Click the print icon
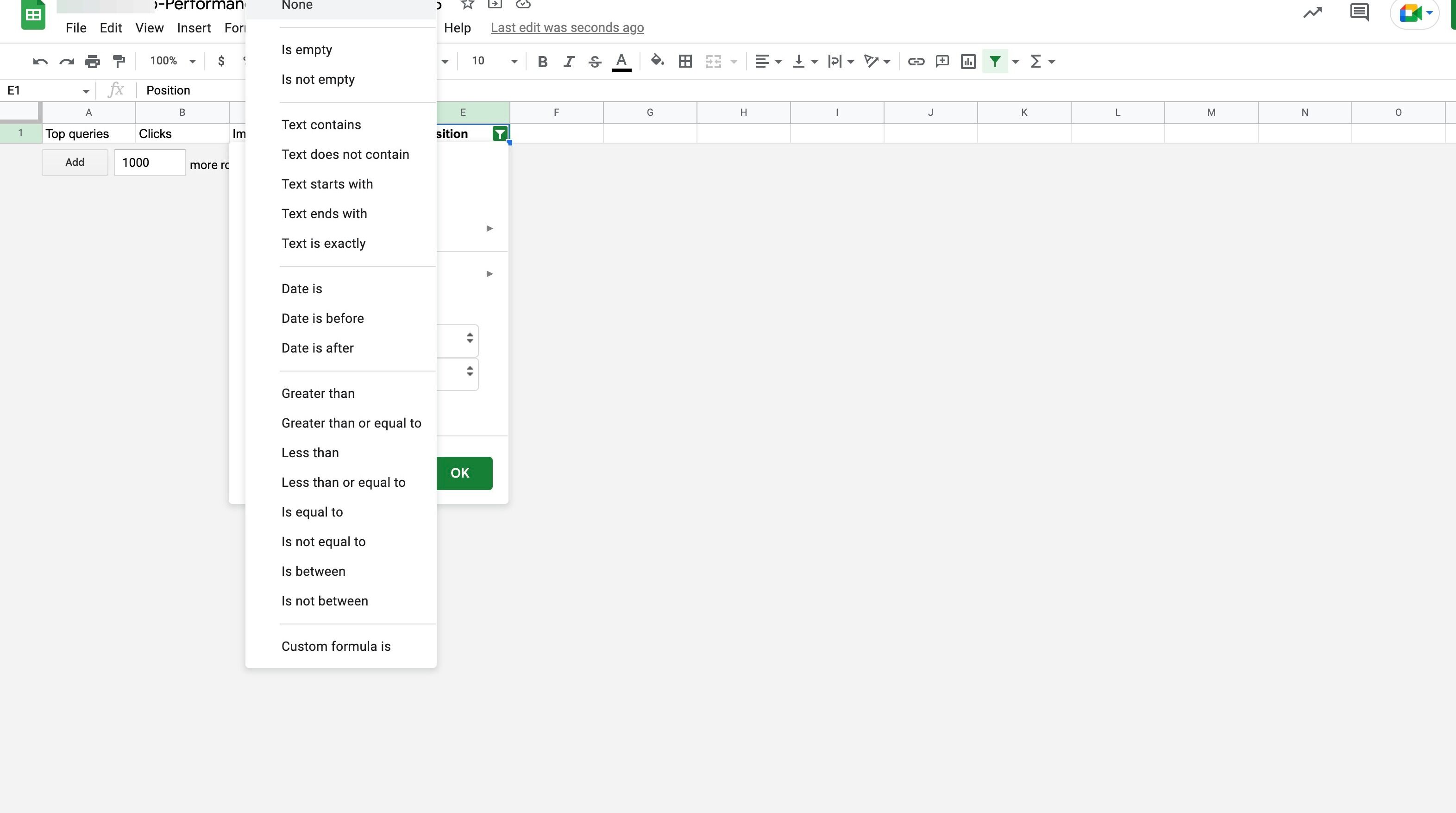Viewport: 1456px width, 813px height. click(x=93, y=61)
